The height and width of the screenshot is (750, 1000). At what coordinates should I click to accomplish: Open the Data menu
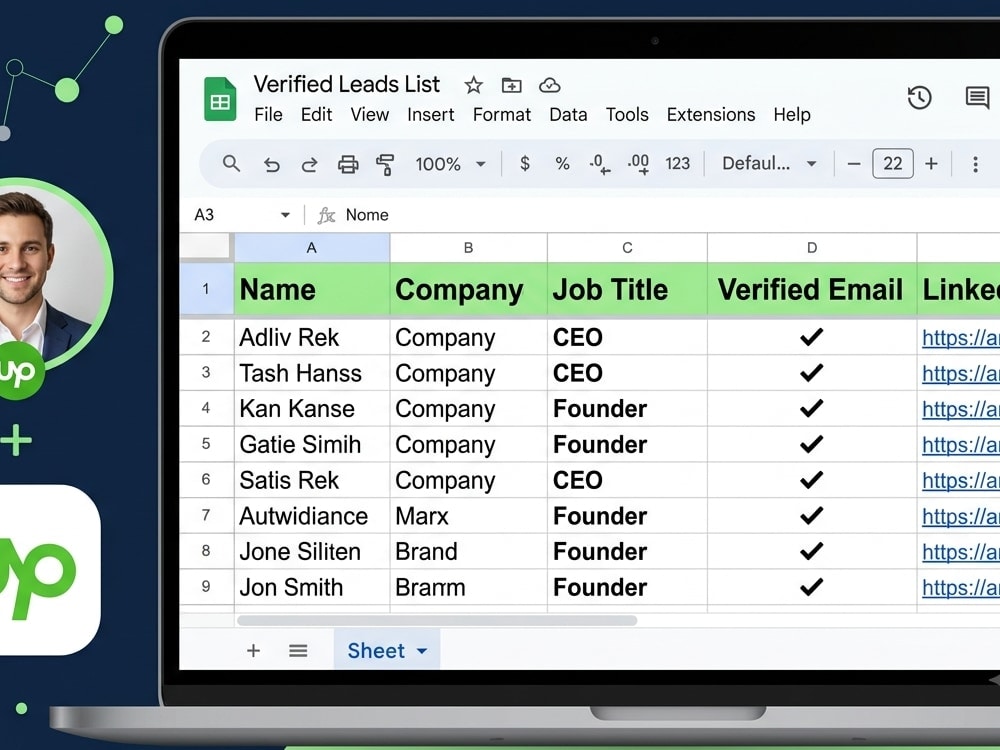(568, 115)
